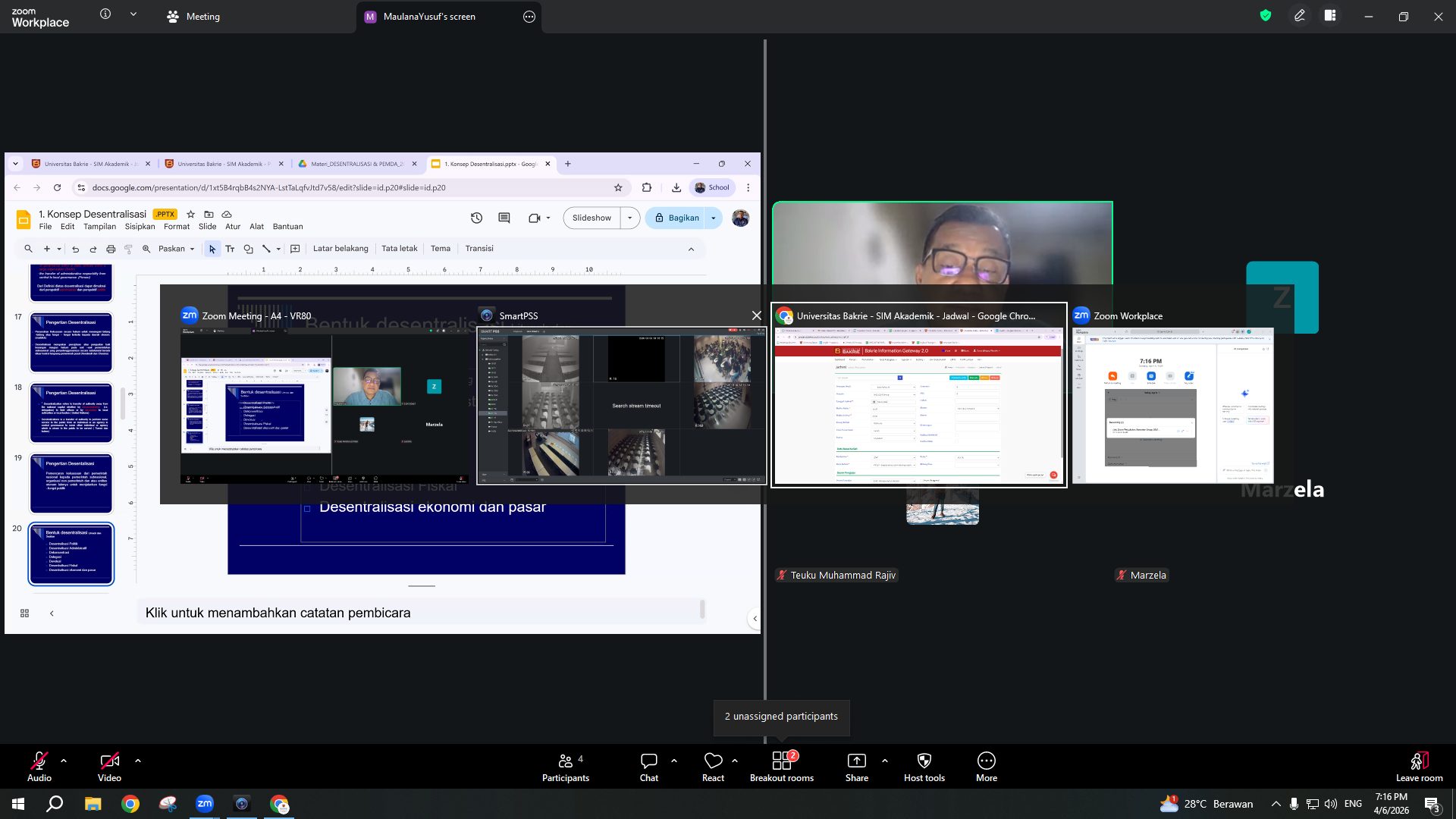Expand the chevron beside the meeting info icon
Viewport: 1456px width, 819px height.
point(133,14)
